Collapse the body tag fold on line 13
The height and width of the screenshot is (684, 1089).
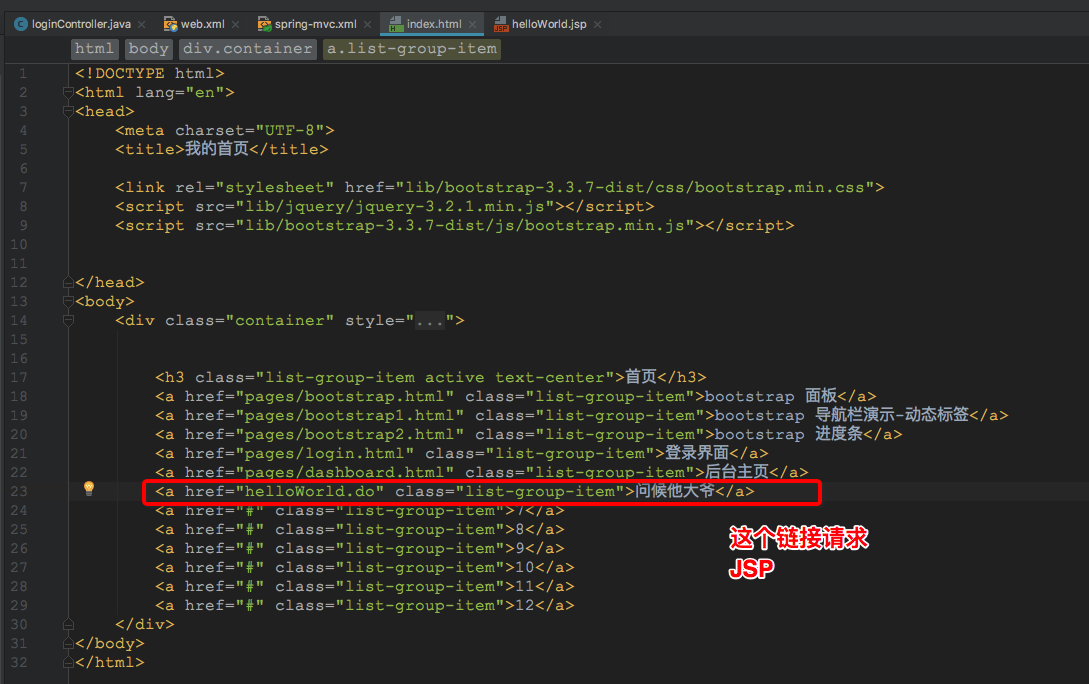(68, 301)
